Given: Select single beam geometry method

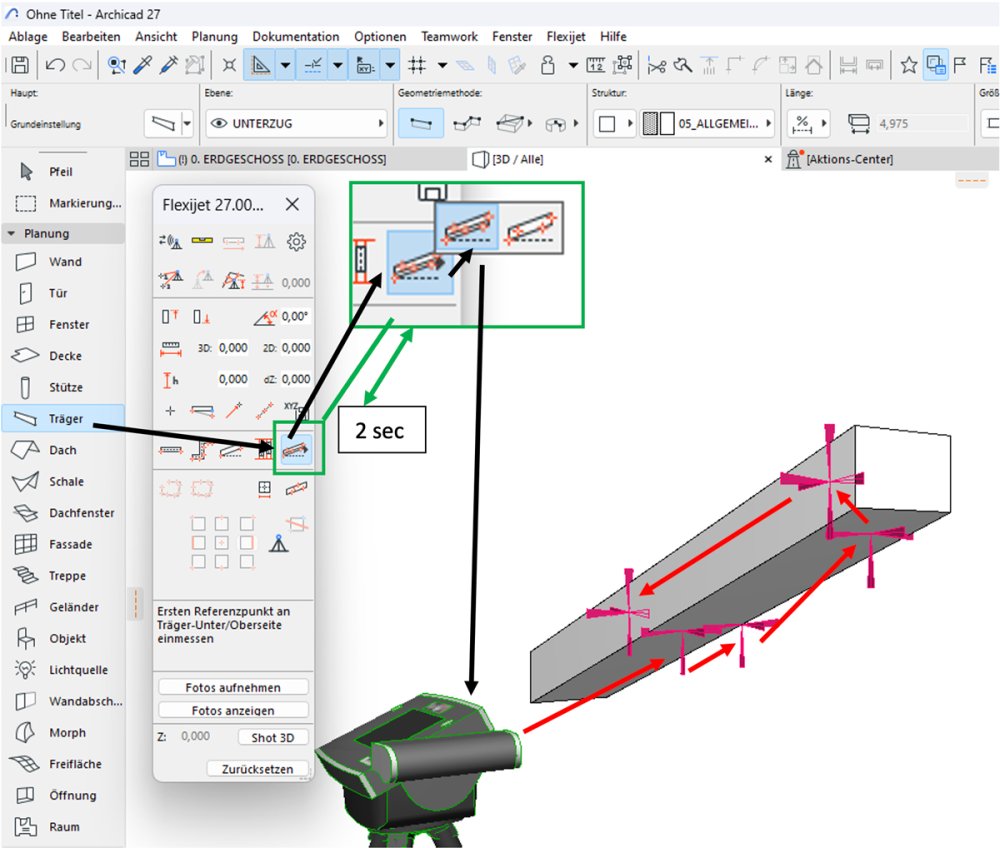Looking at the screenshot, I should (x=420, y=123).
